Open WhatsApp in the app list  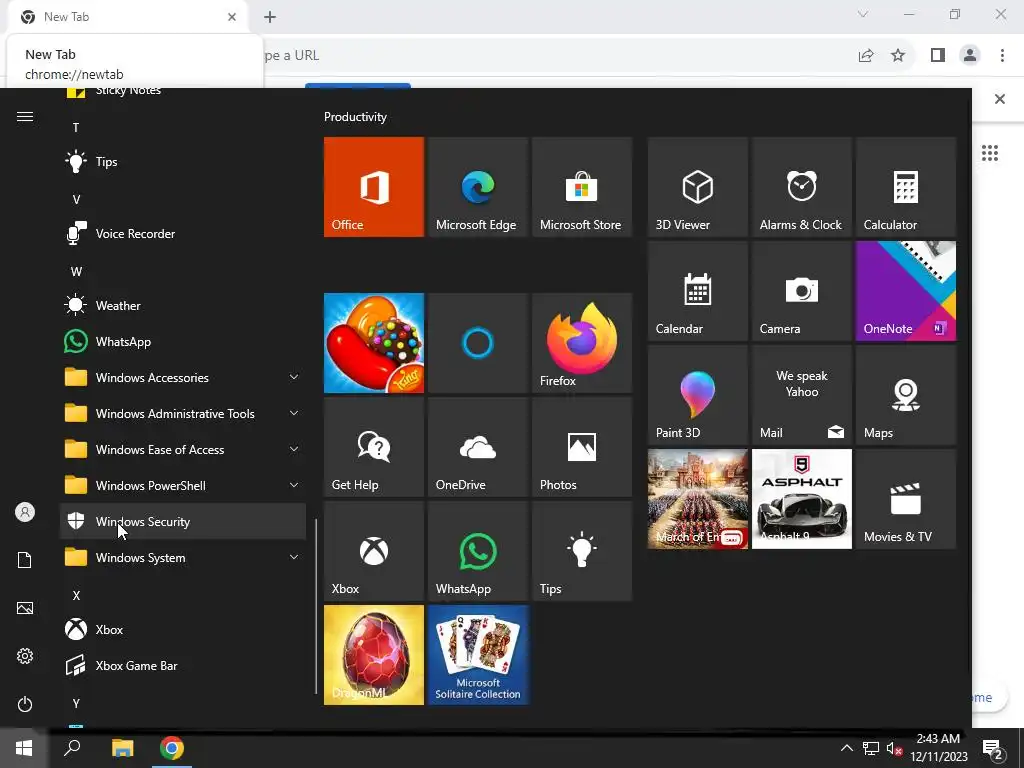pos(183,341)
